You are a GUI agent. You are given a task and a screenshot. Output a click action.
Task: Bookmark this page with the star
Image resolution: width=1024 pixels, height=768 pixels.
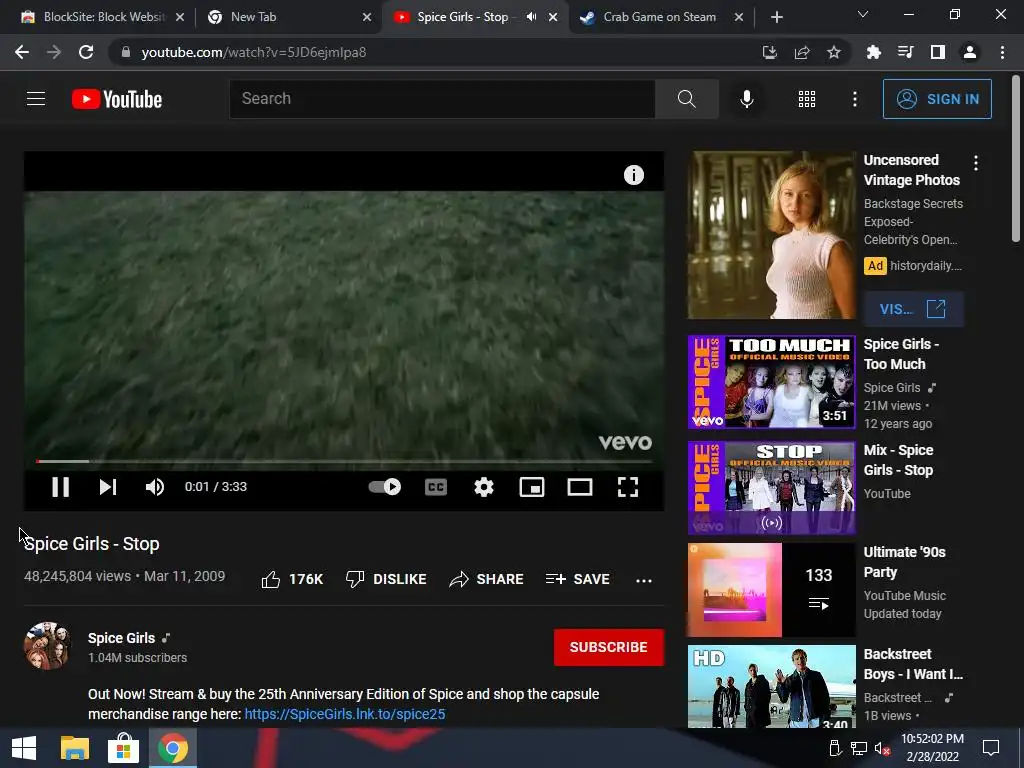pos(834,52)
